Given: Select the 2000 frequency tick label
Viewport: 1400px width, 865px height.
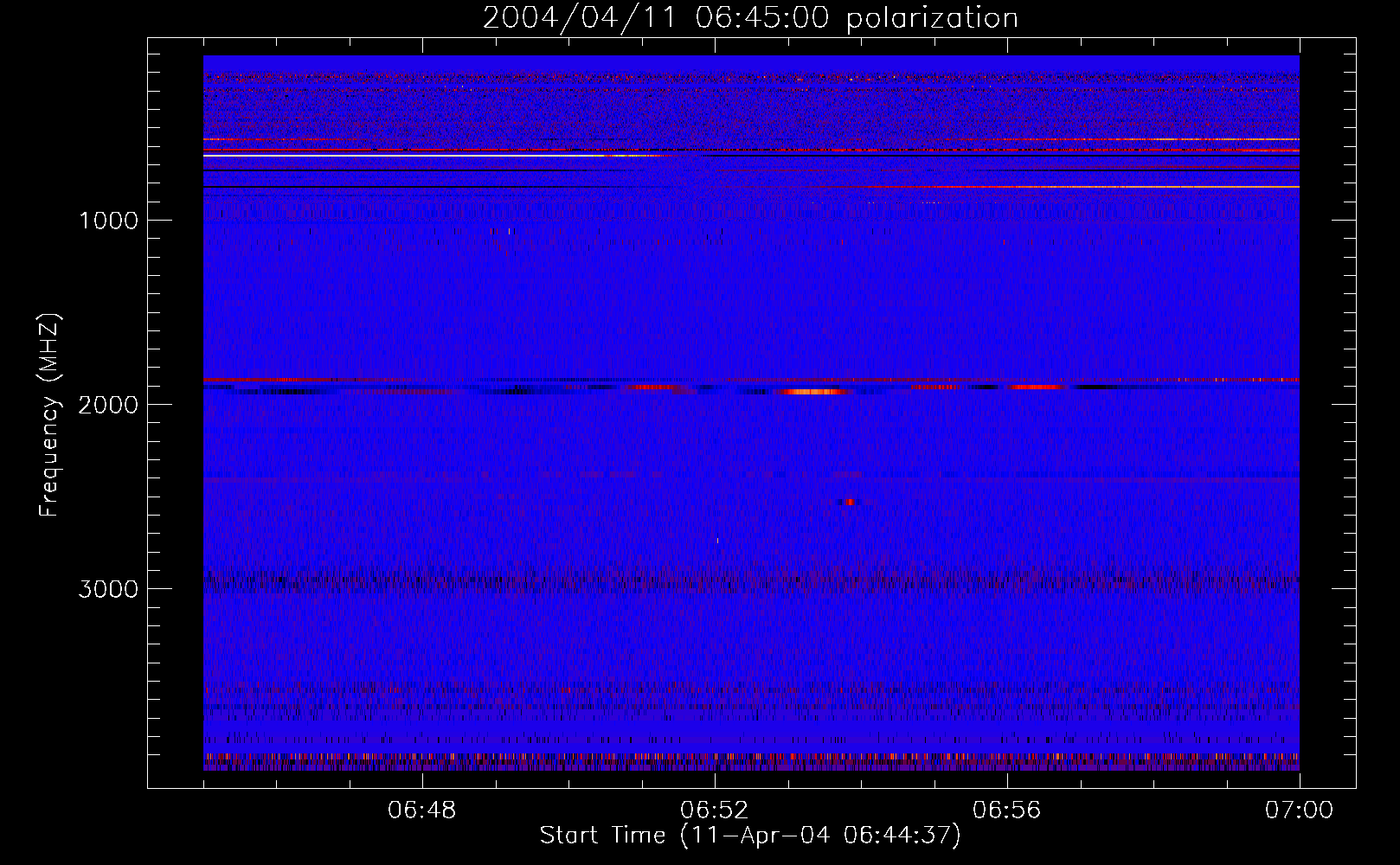Looking at the screenshot, I should click(108, 405).
